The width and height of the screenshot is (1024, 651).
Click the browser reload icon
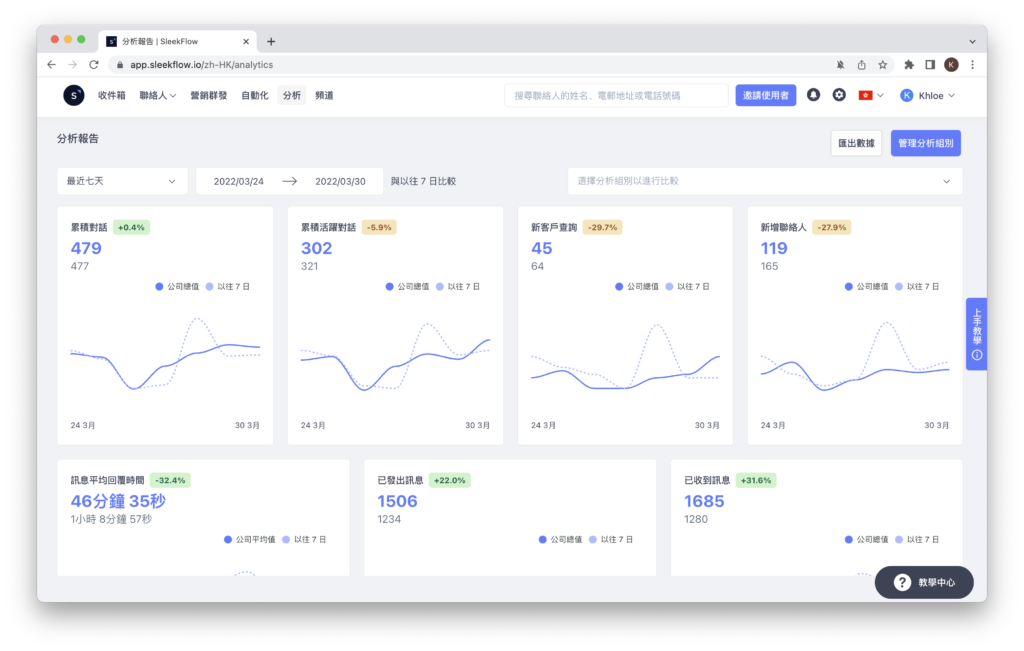click(x=94, y=64)
